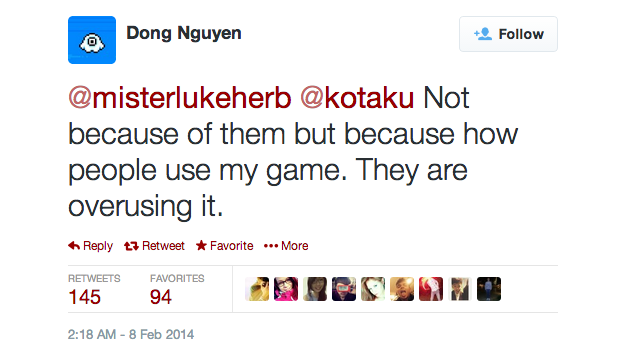This screenshot has height=360, width=640.
Task: Open the last dark user avatar
Action: coord(489,289)
